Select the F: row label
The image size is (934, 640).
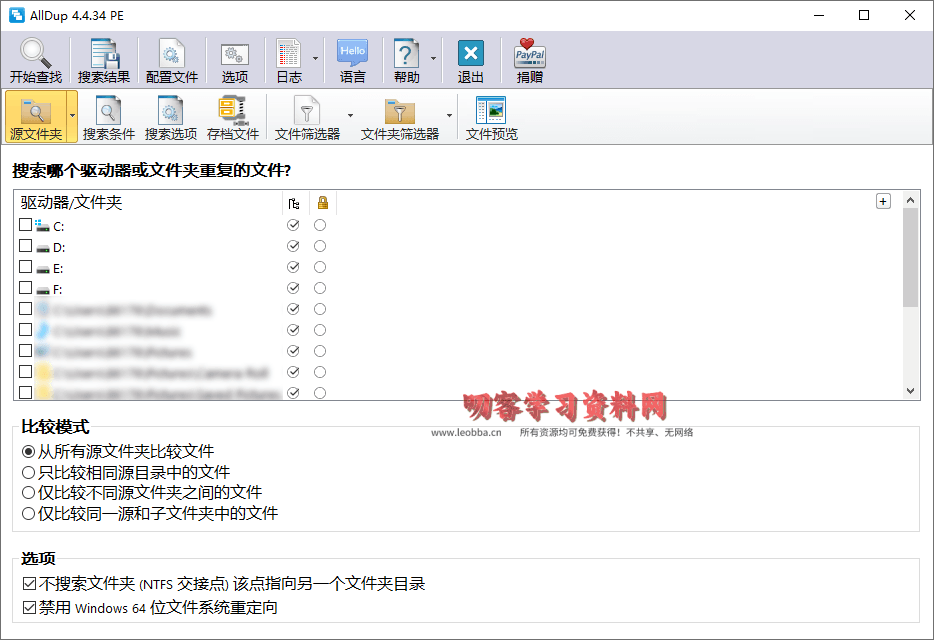tap(57, 290)
